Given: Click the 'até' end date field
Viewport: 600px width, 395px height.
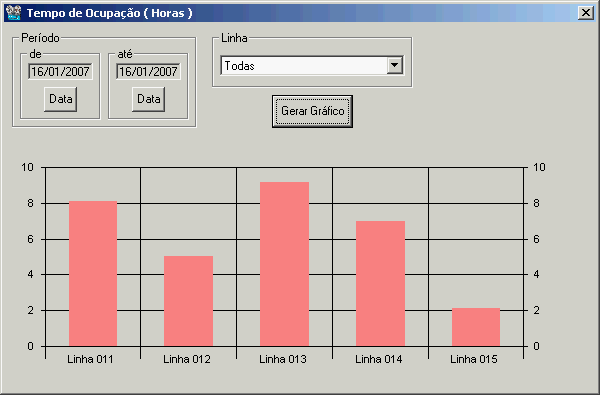Looking at the screenshot, I should [x=148, y=72].
